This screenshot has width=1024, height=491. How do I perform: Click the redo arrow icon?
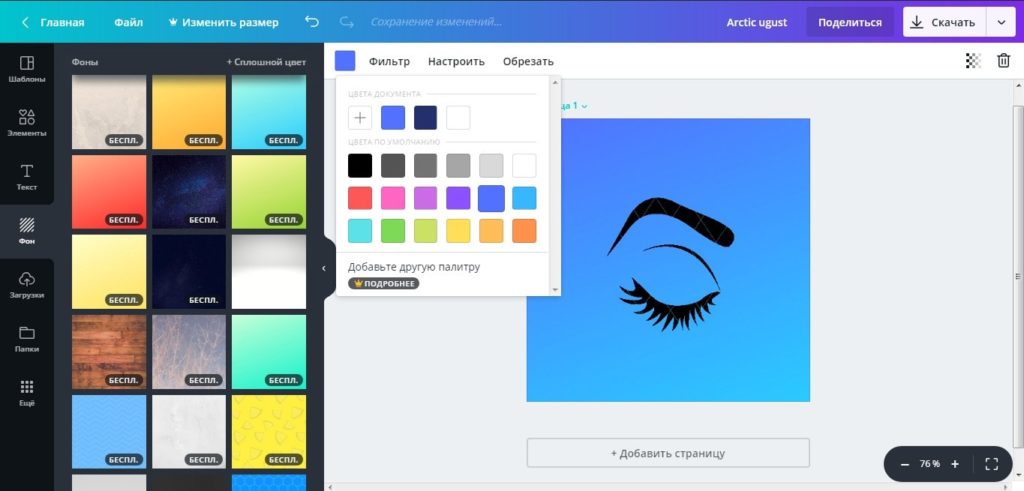[346, 22]
